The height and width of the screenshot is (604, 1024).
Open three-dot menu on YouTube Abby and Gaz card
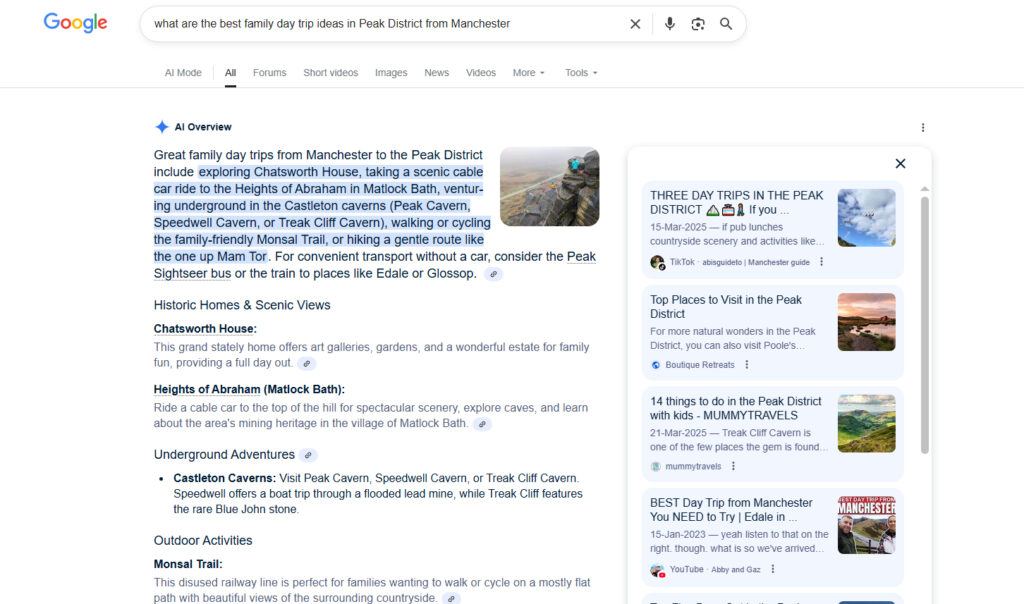tap(773, 569)
